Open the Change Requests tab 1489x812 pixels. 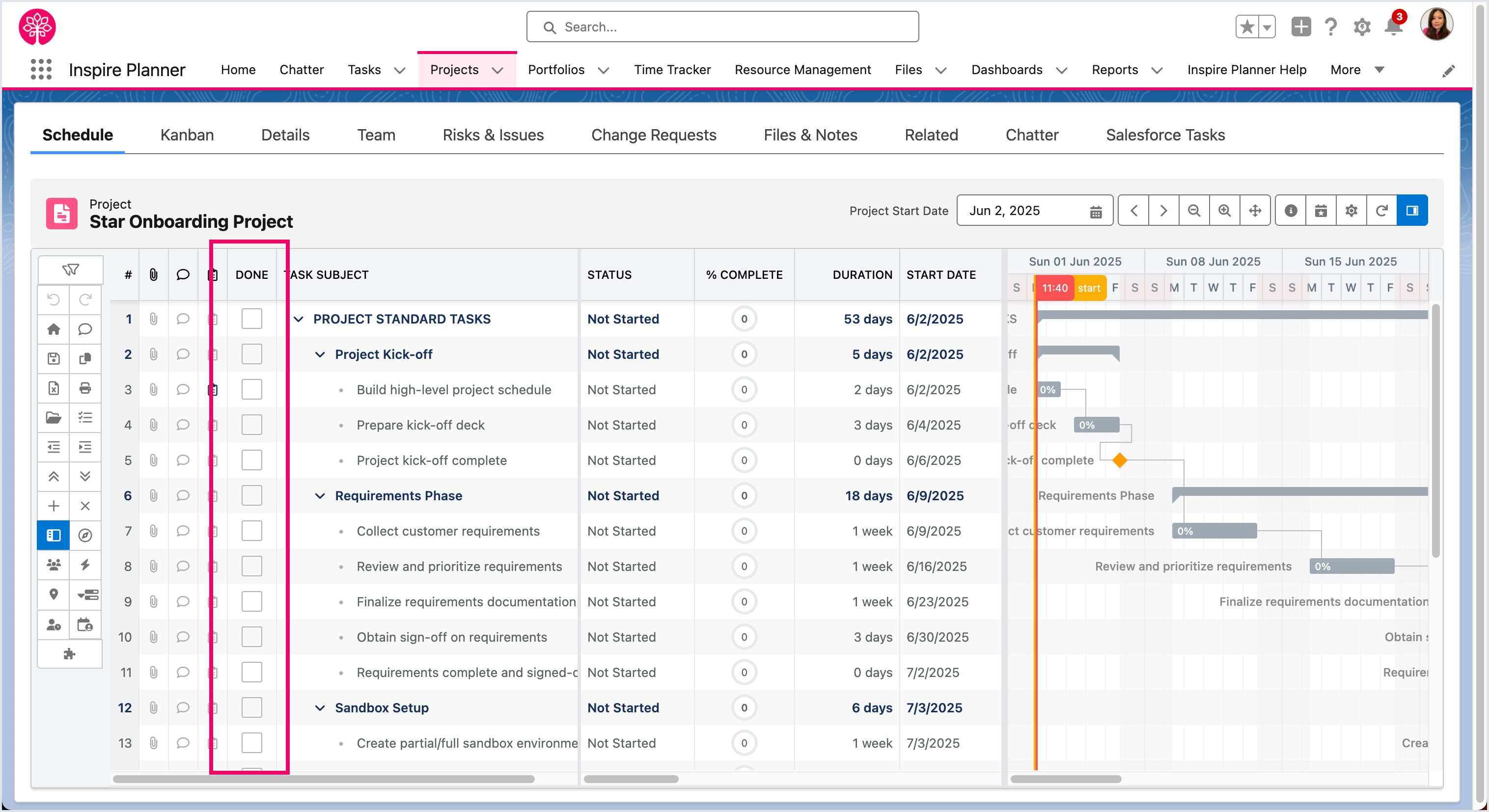coord(653,135)
